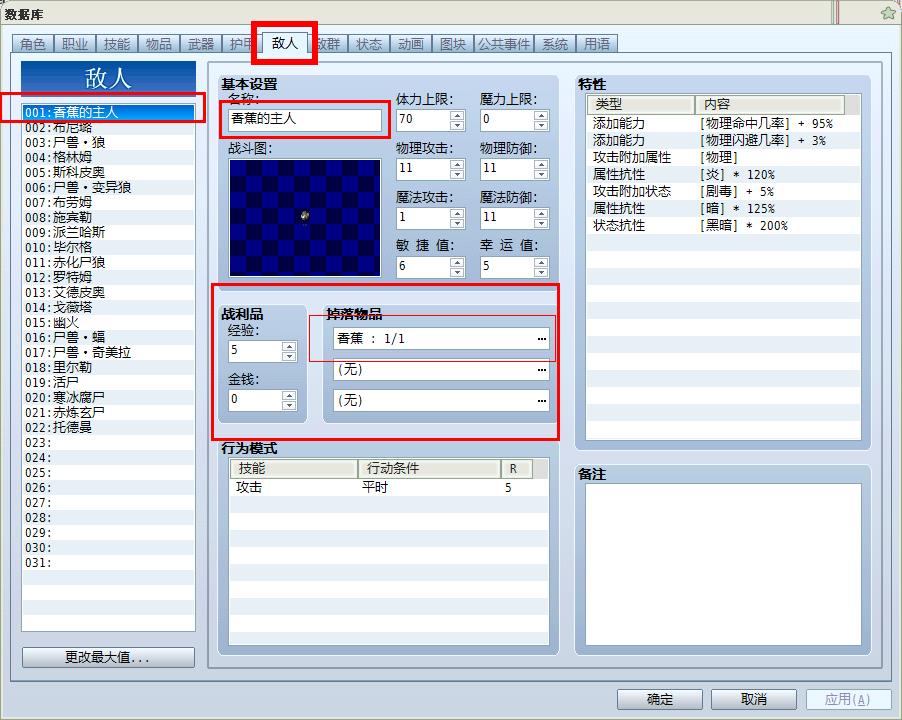The image size is (902, 720).
Task: Select enemy 001:香蕉的主人 in list
Action: 108,112
